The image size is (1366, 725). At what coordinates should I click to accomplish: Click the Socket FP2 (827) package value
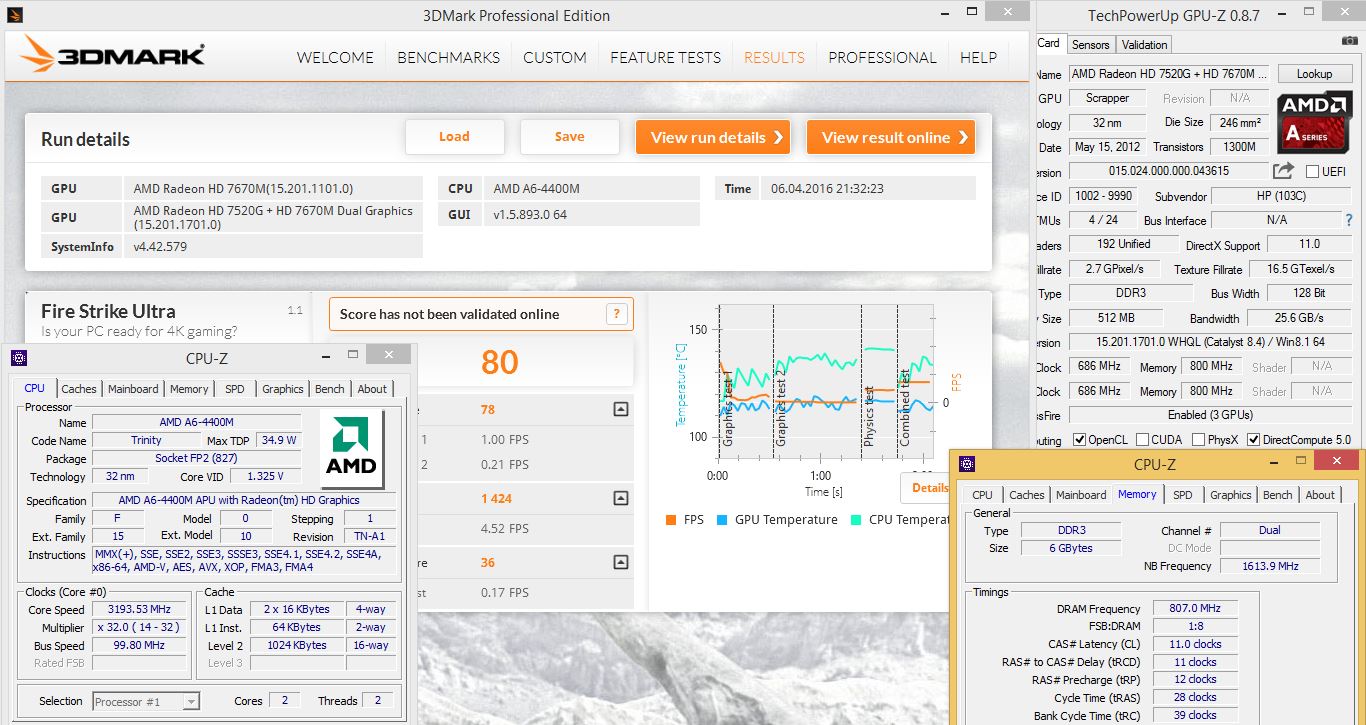tap(196, 459)
